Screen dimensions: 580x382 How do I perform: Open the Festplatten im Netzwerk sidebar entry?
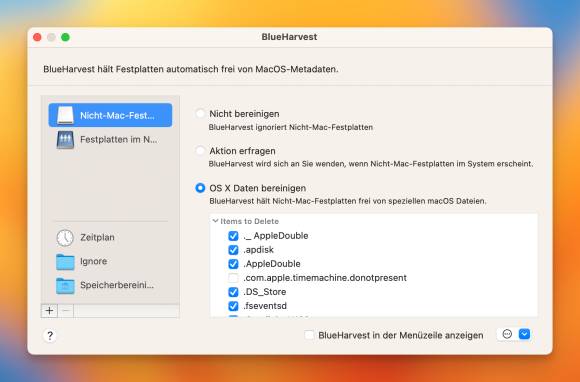[x=110, y=139]
